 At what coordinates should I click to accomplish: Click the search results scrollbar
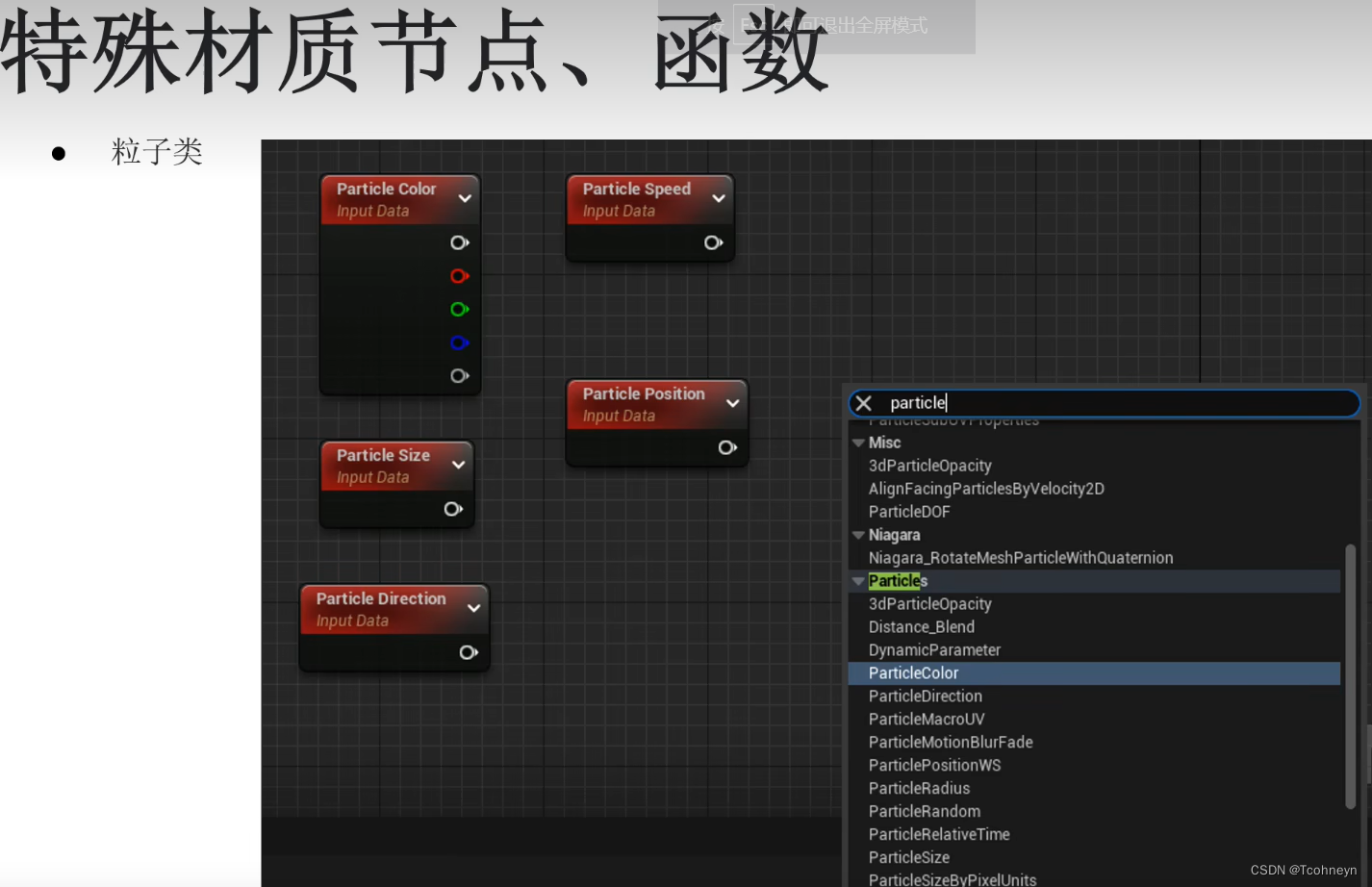[1351, 676]
